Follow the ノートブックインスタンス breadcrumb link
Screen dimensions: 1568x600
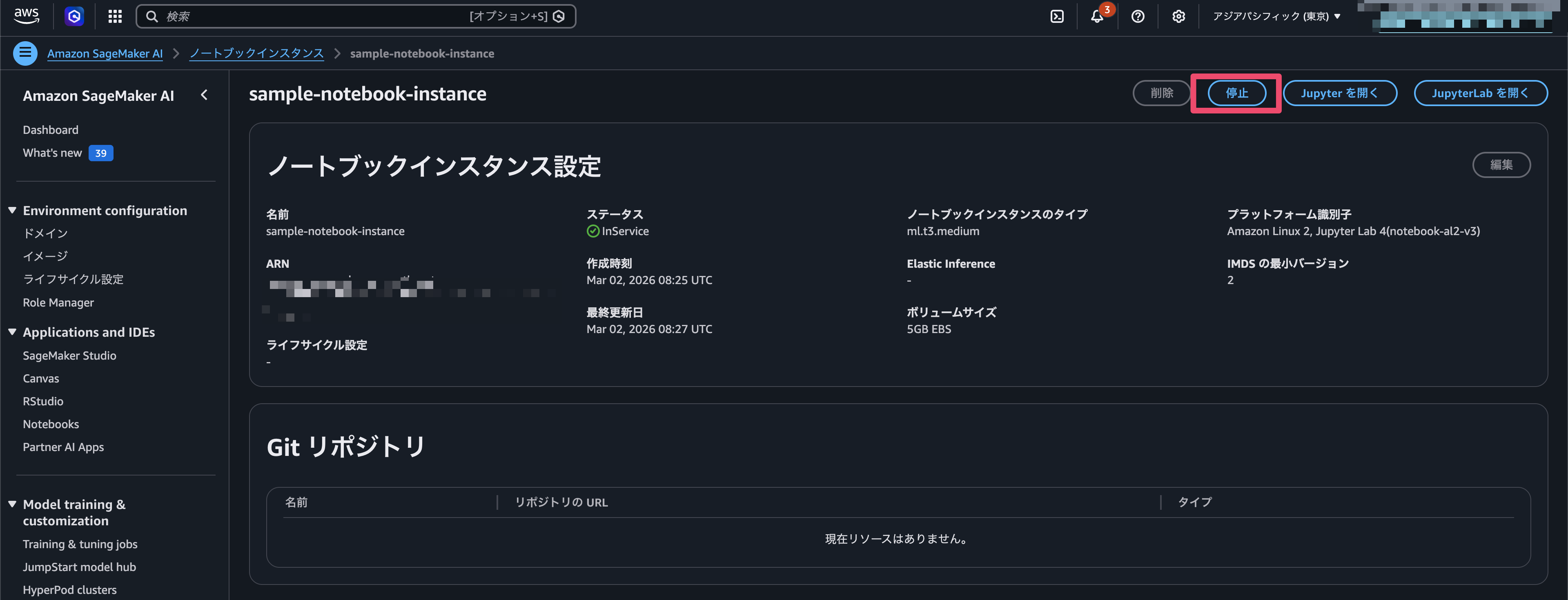(256, 53)
